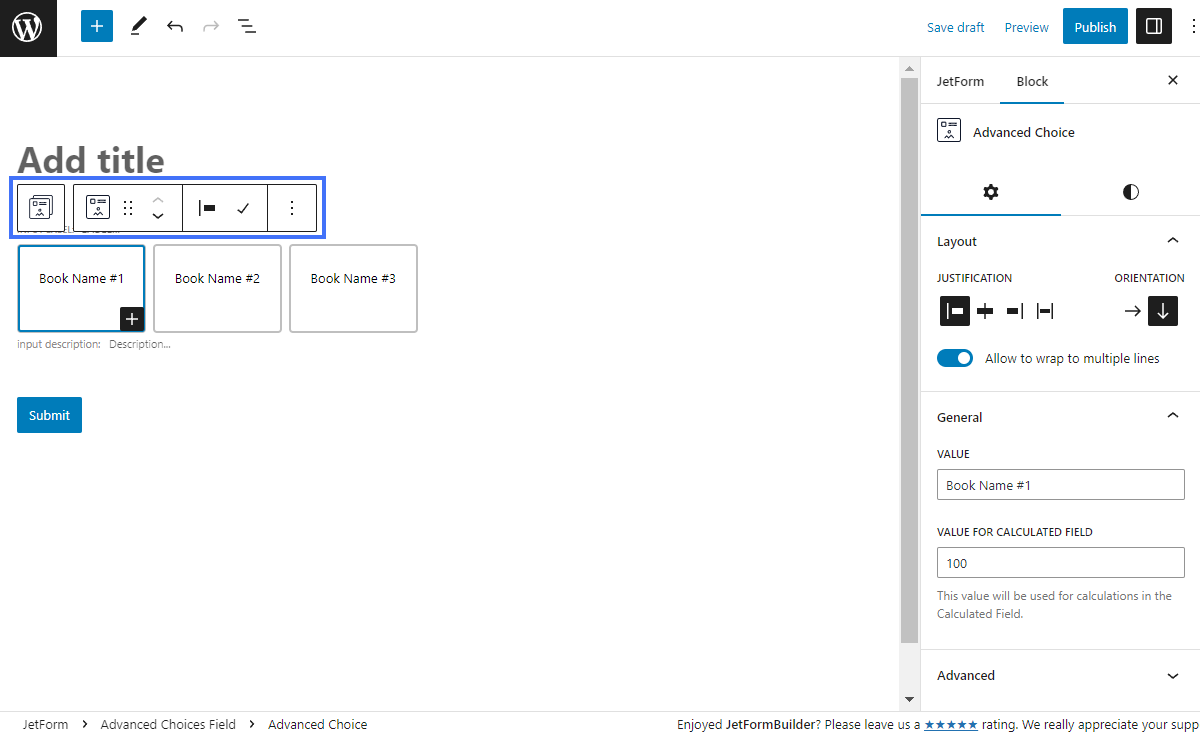Image resolution: width=1200 pixels, height=732 pixels.
Task: Click the Description placeholder text
Action: 140,344
